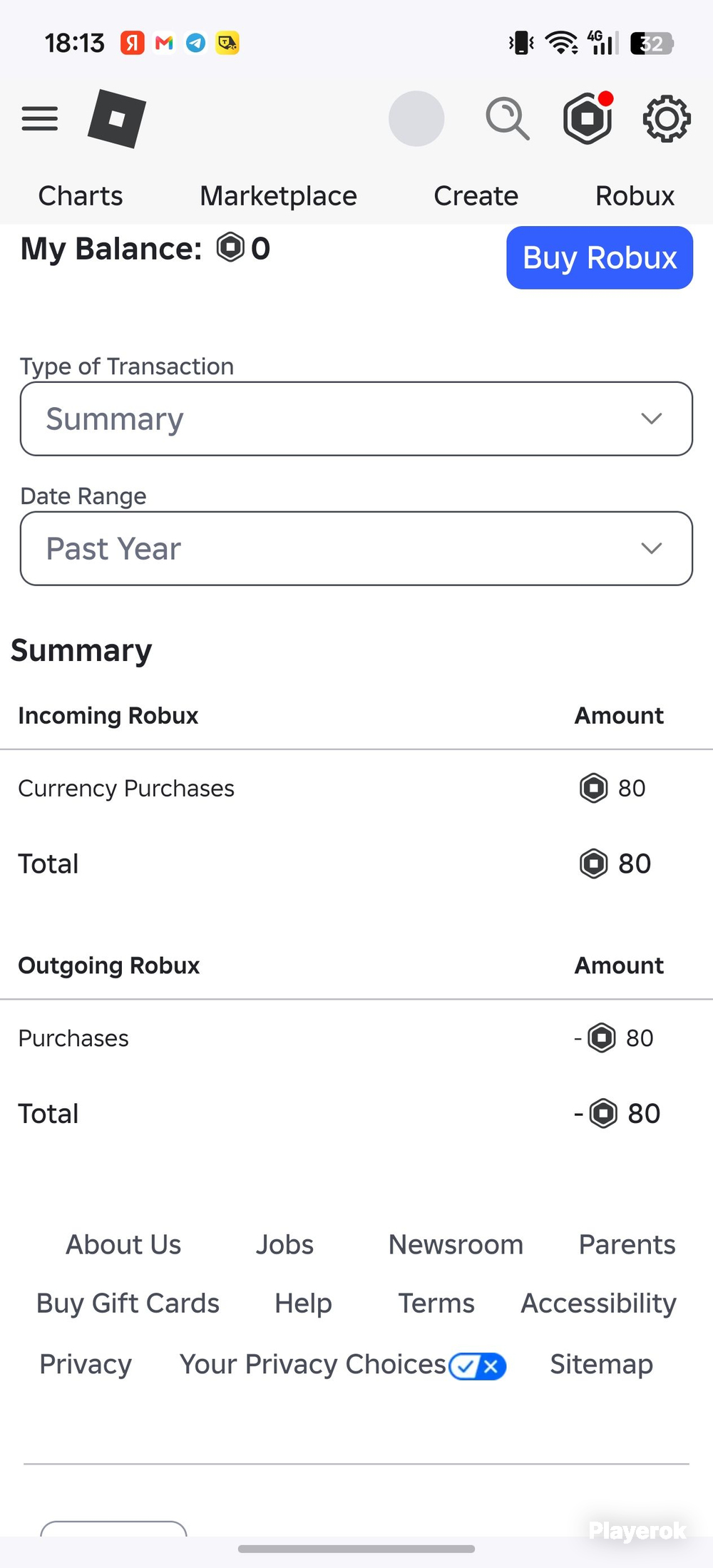Image resolution: width=713 pixels, height=1568 pixels.
Task: Click the chevron in the Summary dropdown
Action: pos(652,419)
